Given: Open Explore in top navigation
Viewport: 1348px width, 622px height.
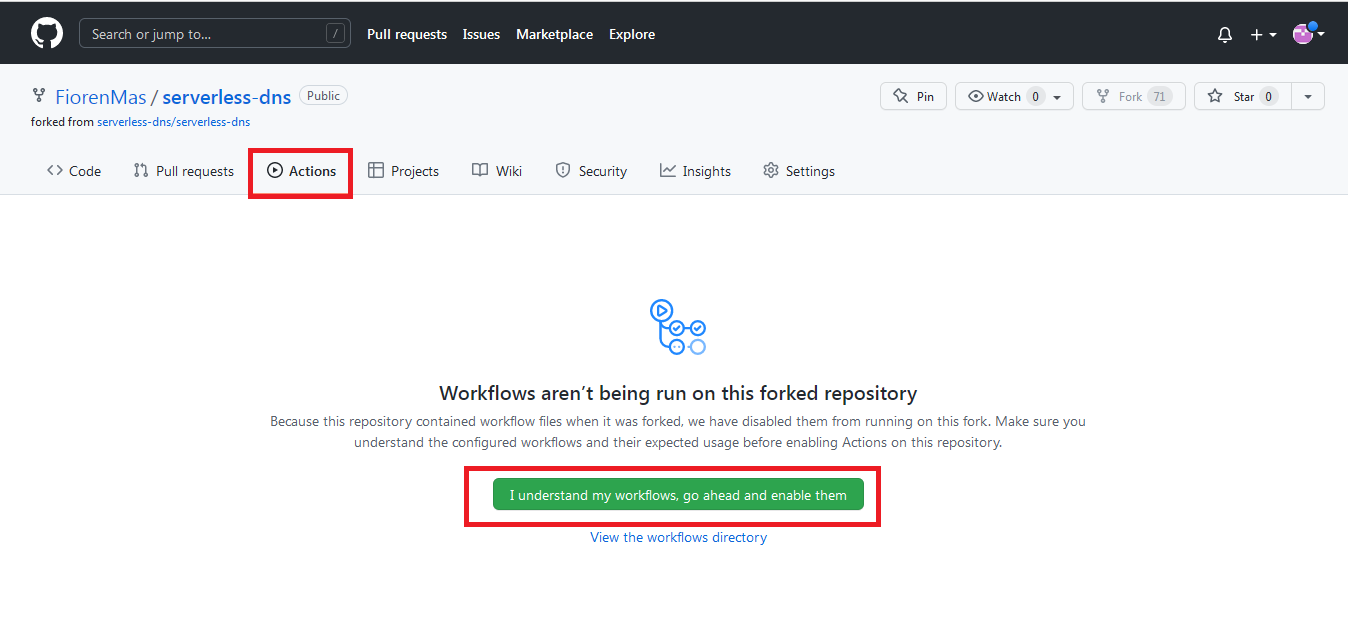Looking at the screenshot, I should 632,34.
